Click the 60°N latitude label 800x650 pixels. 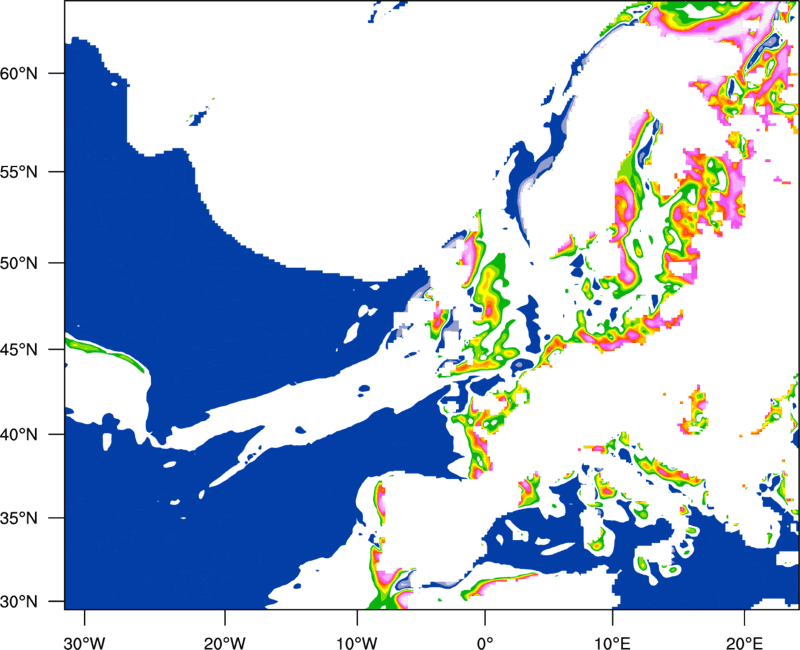(x=18, y=74)
